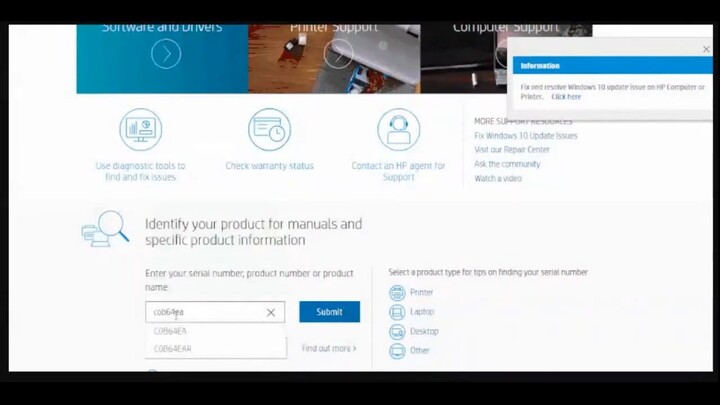This screenshot has width=720, height=405.
Task: Click the magnifier product identify icon
Action: click(106, 229)
